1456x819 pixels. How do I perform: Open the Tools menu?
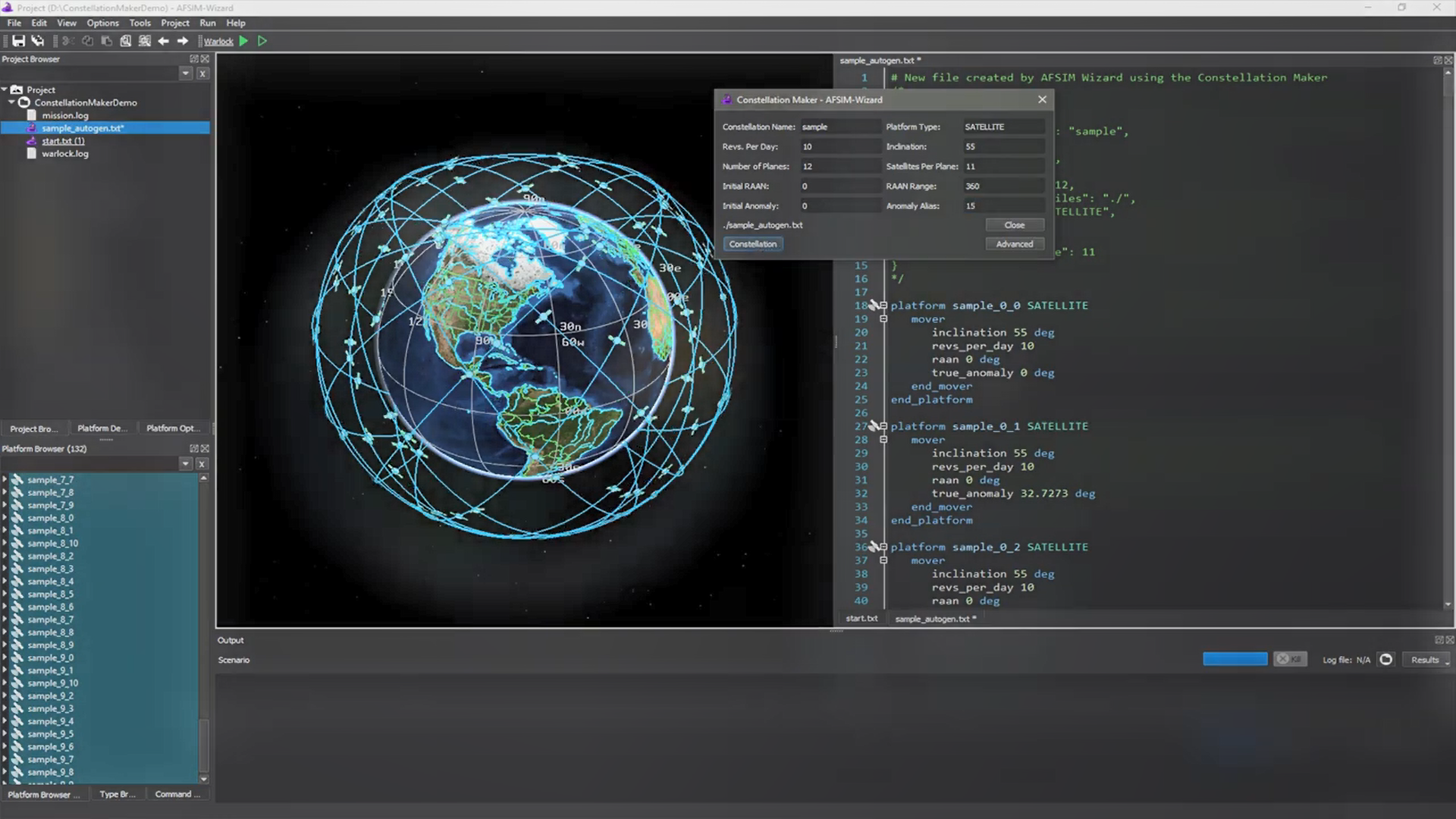tap(140, 23)
